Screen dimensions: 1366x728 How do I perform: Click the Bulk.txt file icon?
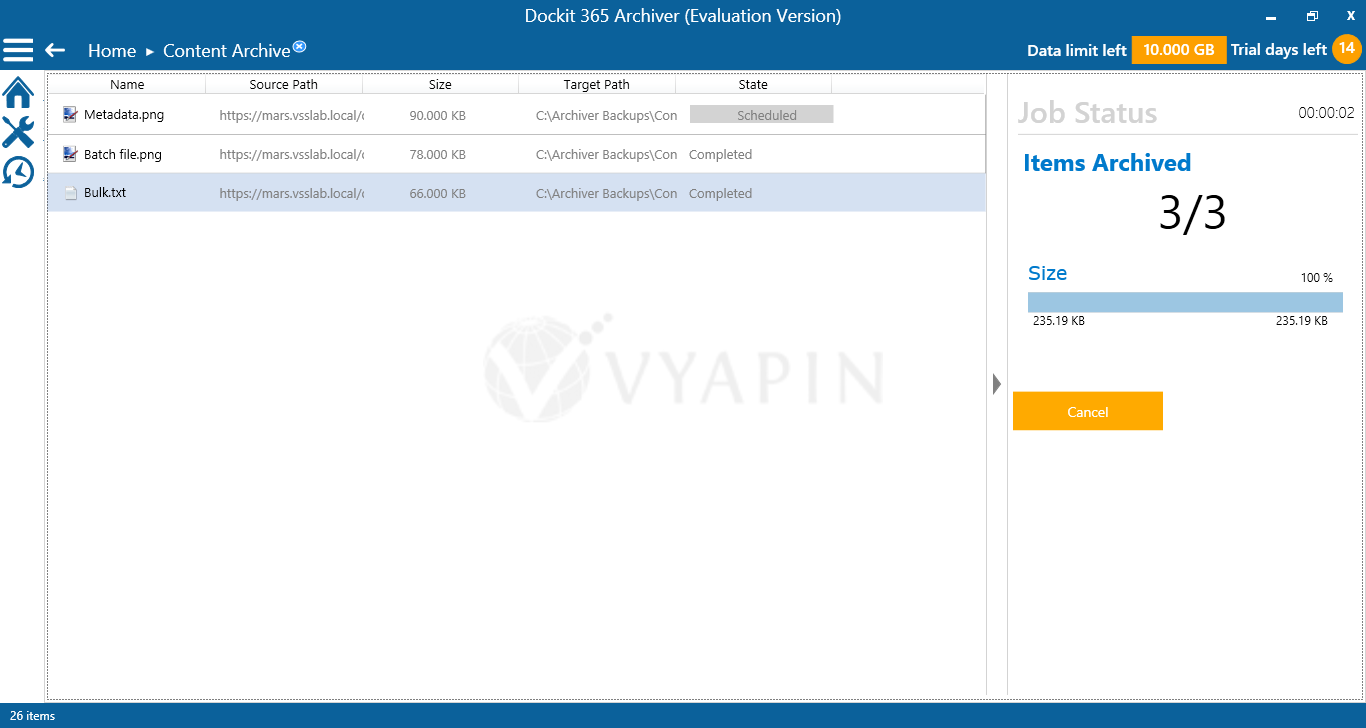point(70,193)
